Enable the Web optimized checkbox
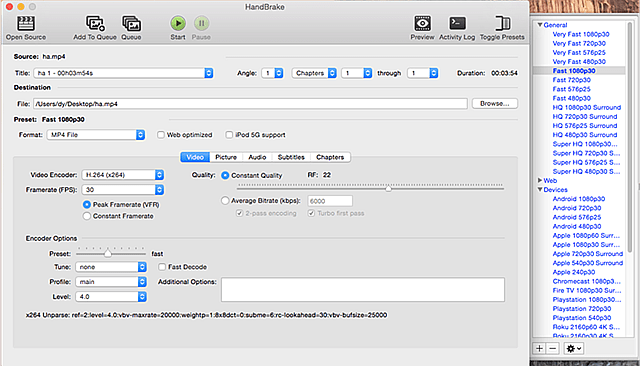Screen dimensions: 640x366 click(x=161, y=135)
